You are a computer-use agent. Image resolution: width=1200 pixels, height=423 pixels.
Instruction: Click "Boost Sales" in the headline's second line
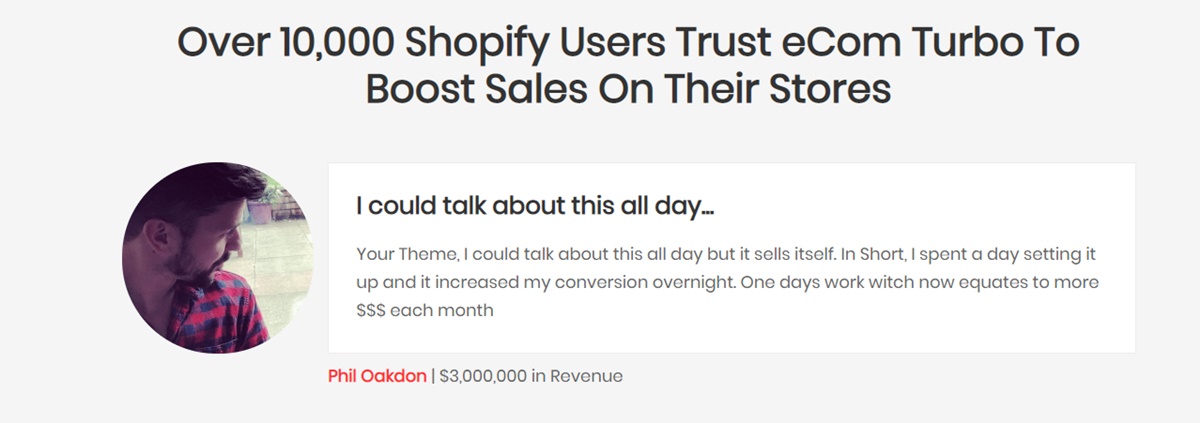pyautogui.click(x=478, y=90)
